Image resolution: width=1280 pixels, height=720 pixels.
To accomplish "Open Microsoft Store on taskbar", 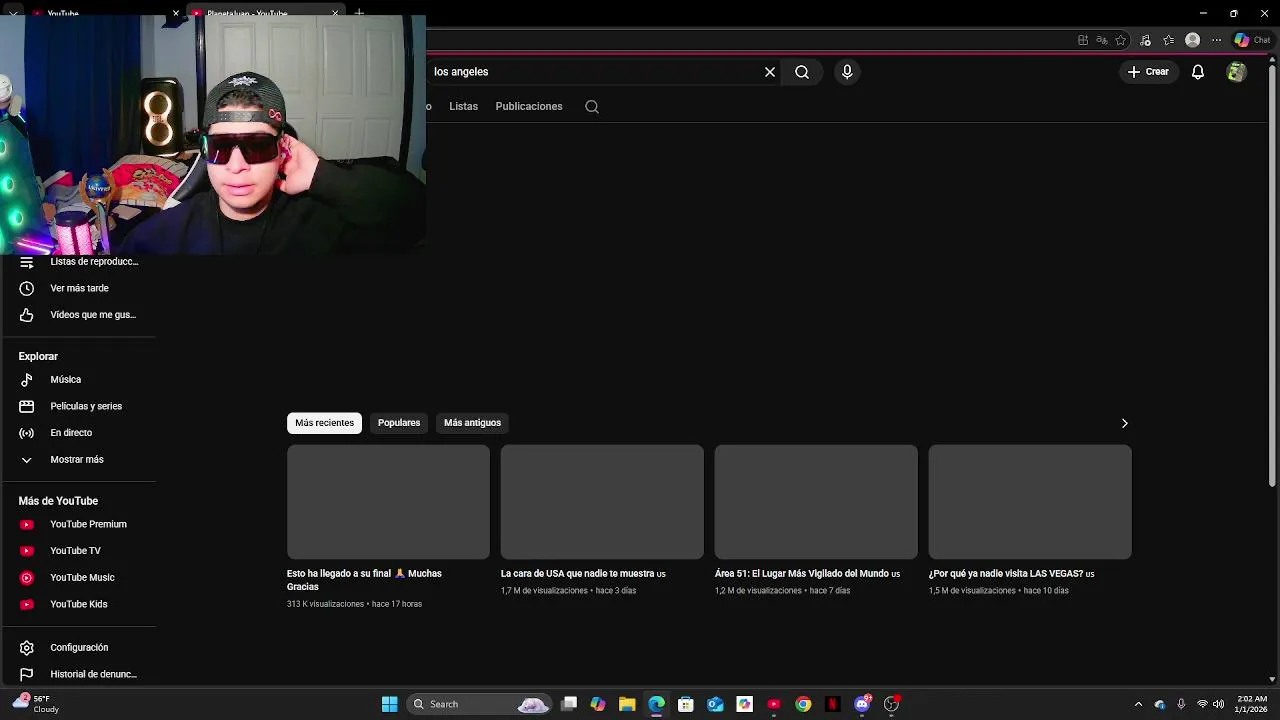I will pyautogui.click(x=686, y=704).
